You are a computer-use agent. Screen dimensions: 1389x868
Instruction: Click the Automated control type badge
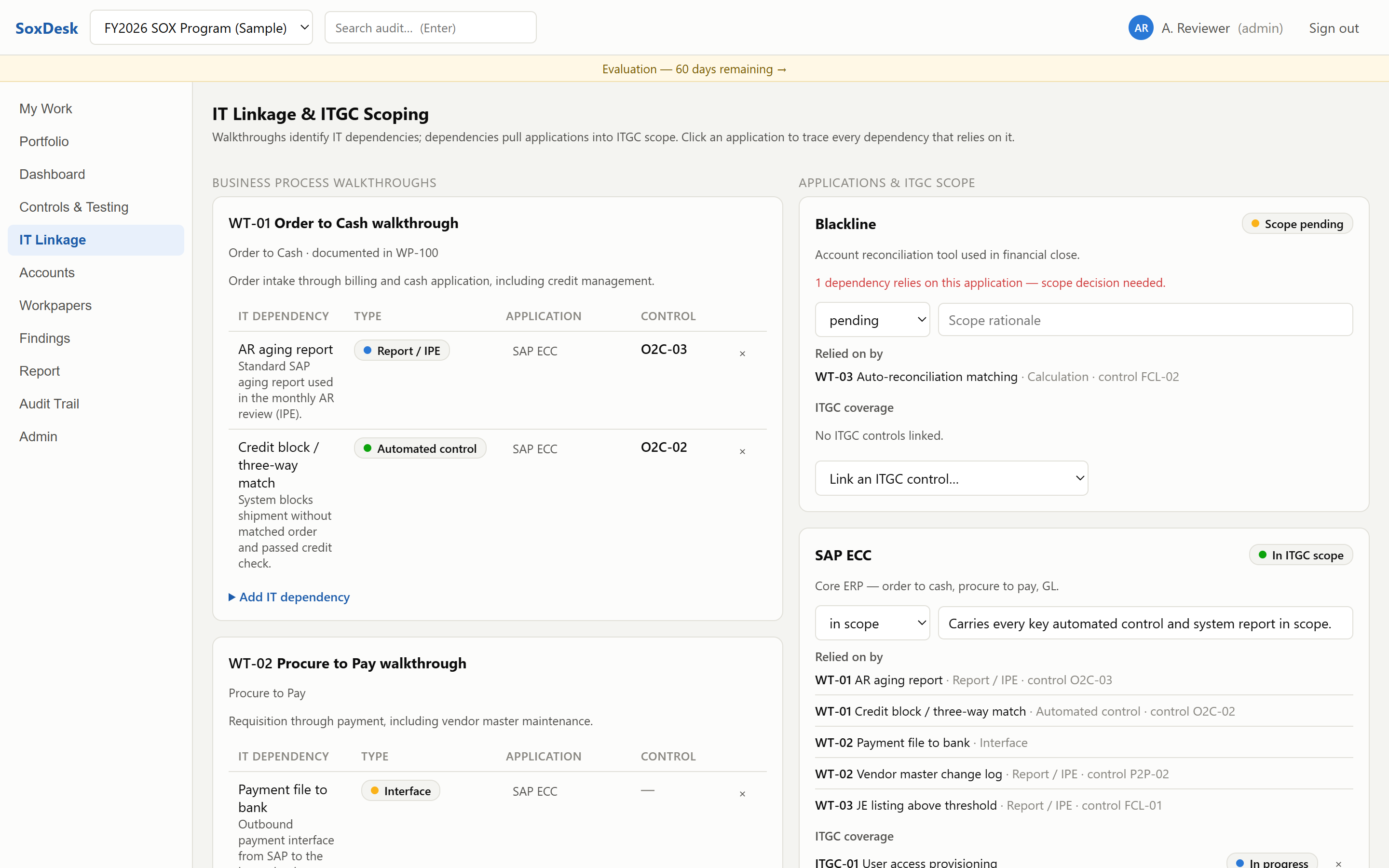(420, 448)
